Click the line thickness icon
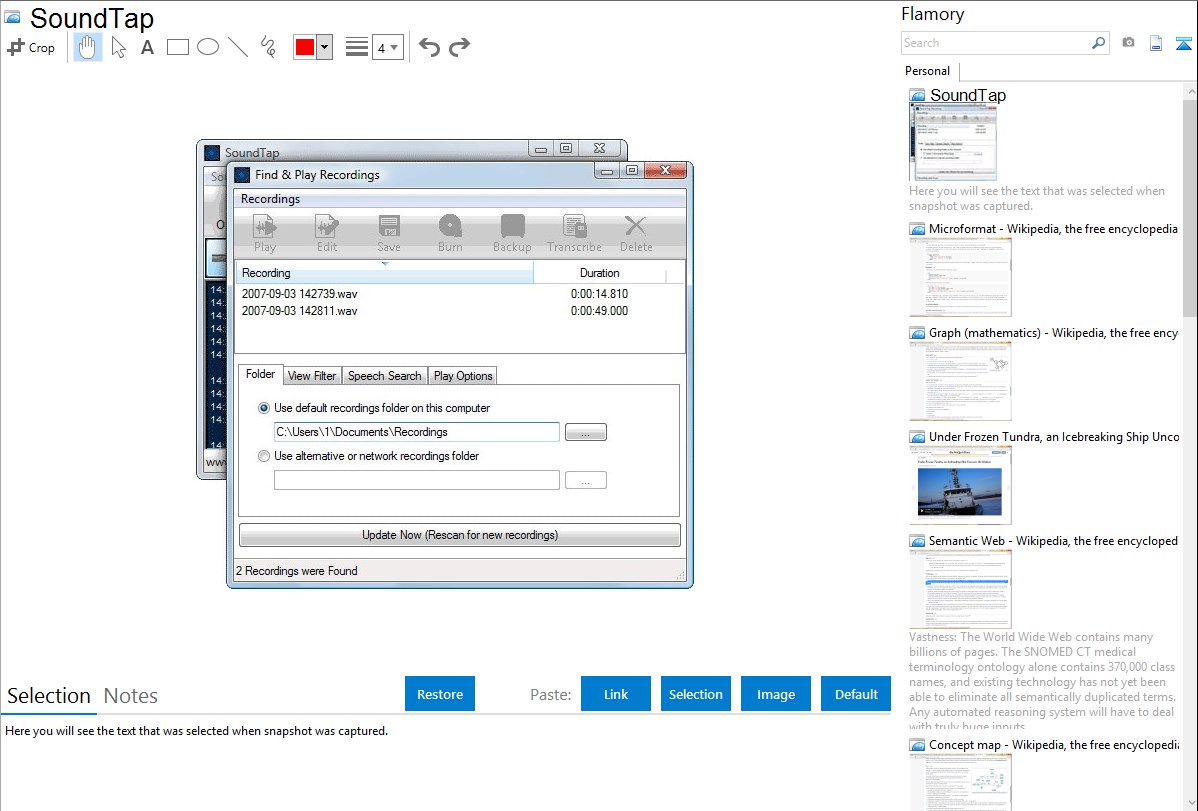Screen dimensions: 1198x811 coord(356,47)
